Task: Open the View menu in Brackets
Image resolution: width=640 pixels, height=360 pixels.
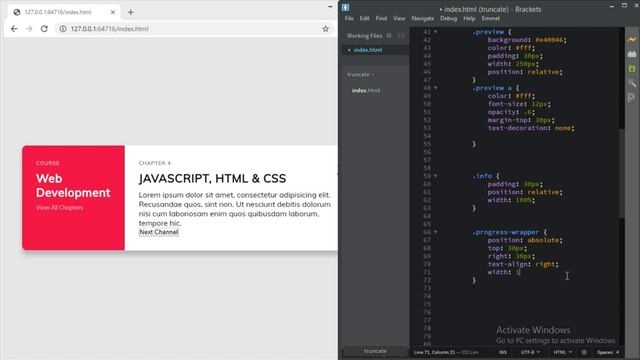Action: (x=399, y=18)
